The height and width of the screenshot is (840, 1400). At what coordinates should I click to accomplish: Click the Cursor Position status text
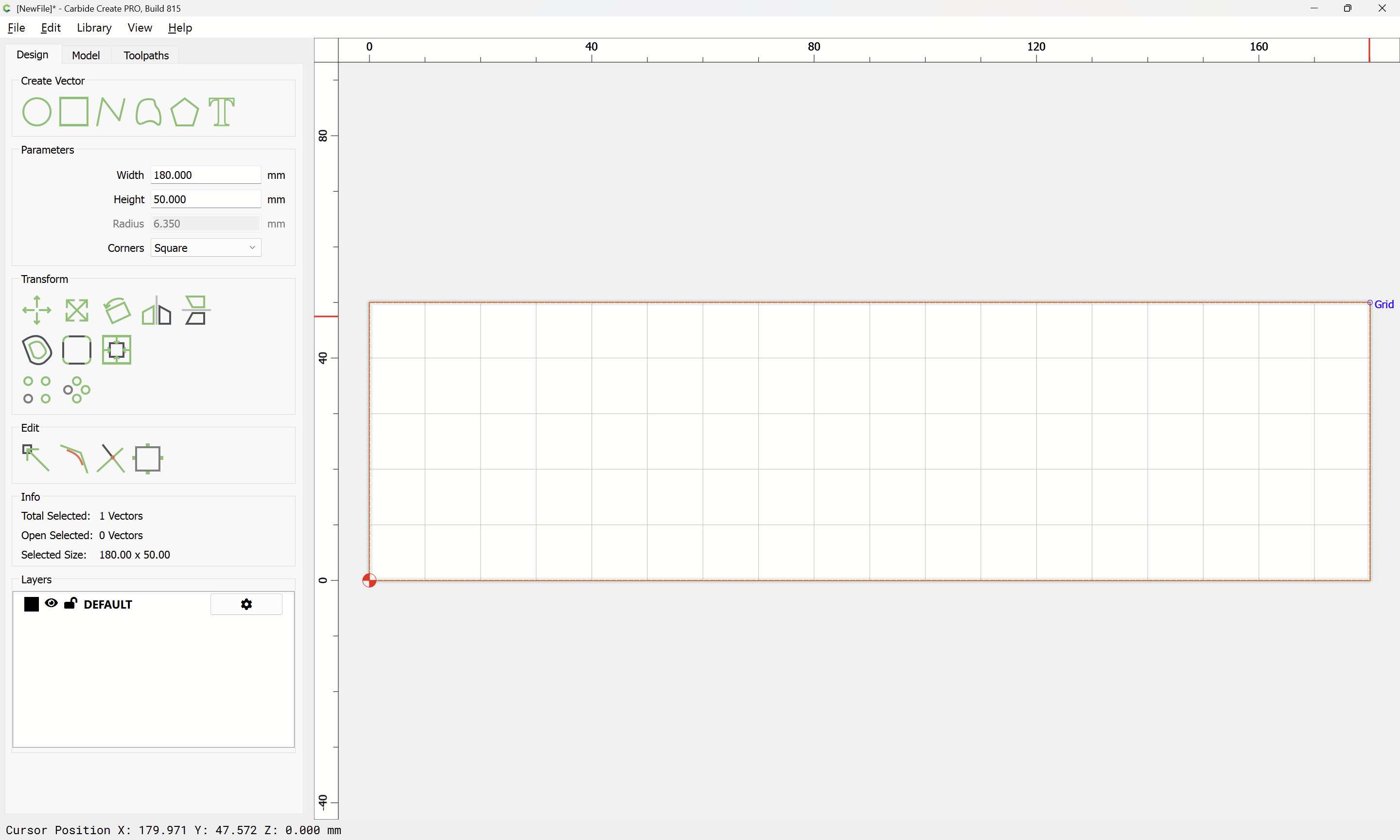pyautogui.click(x=173, y=830)
